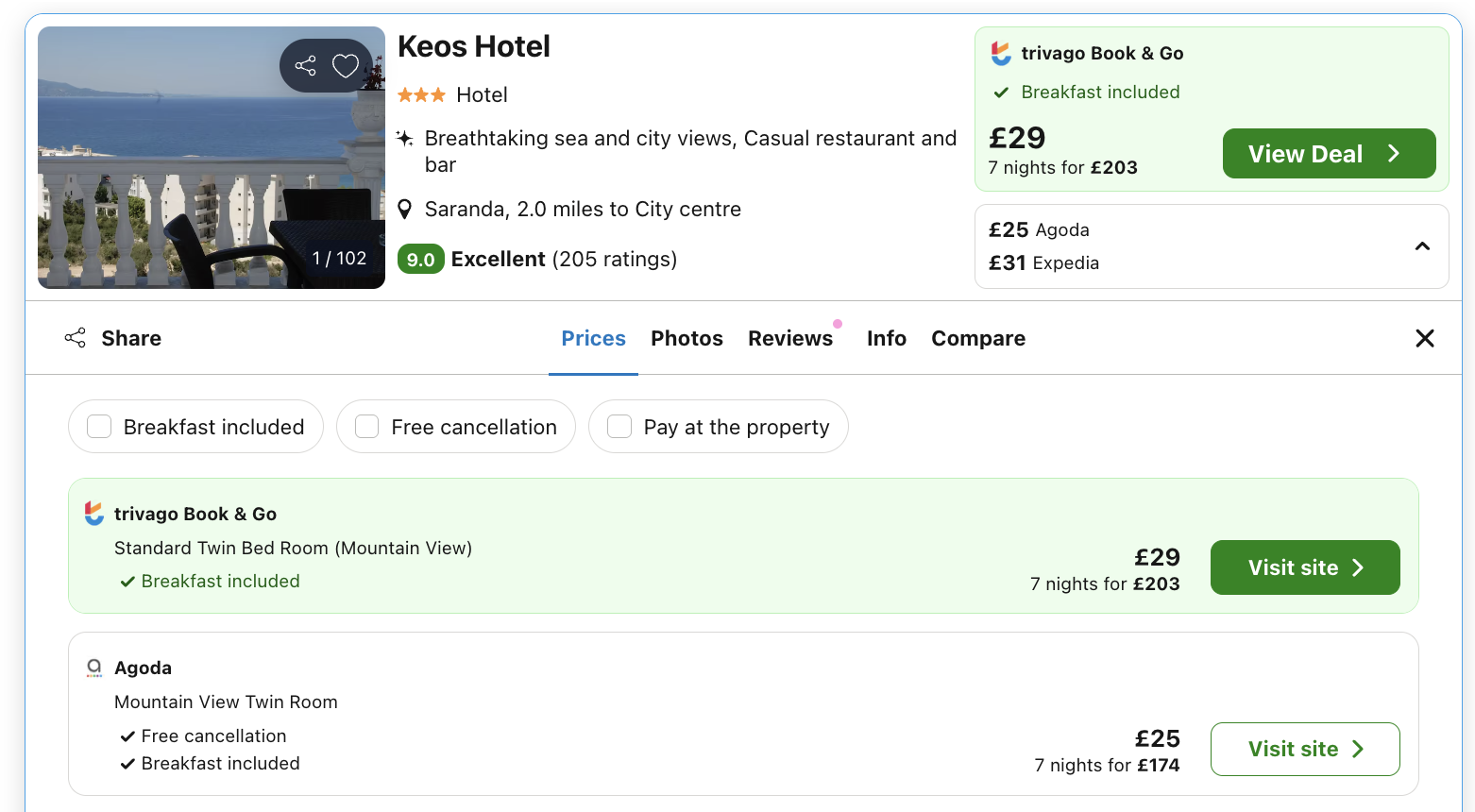Click the share icon beside Share label
The image size is (1475, 812).
(x=76, y=338)
